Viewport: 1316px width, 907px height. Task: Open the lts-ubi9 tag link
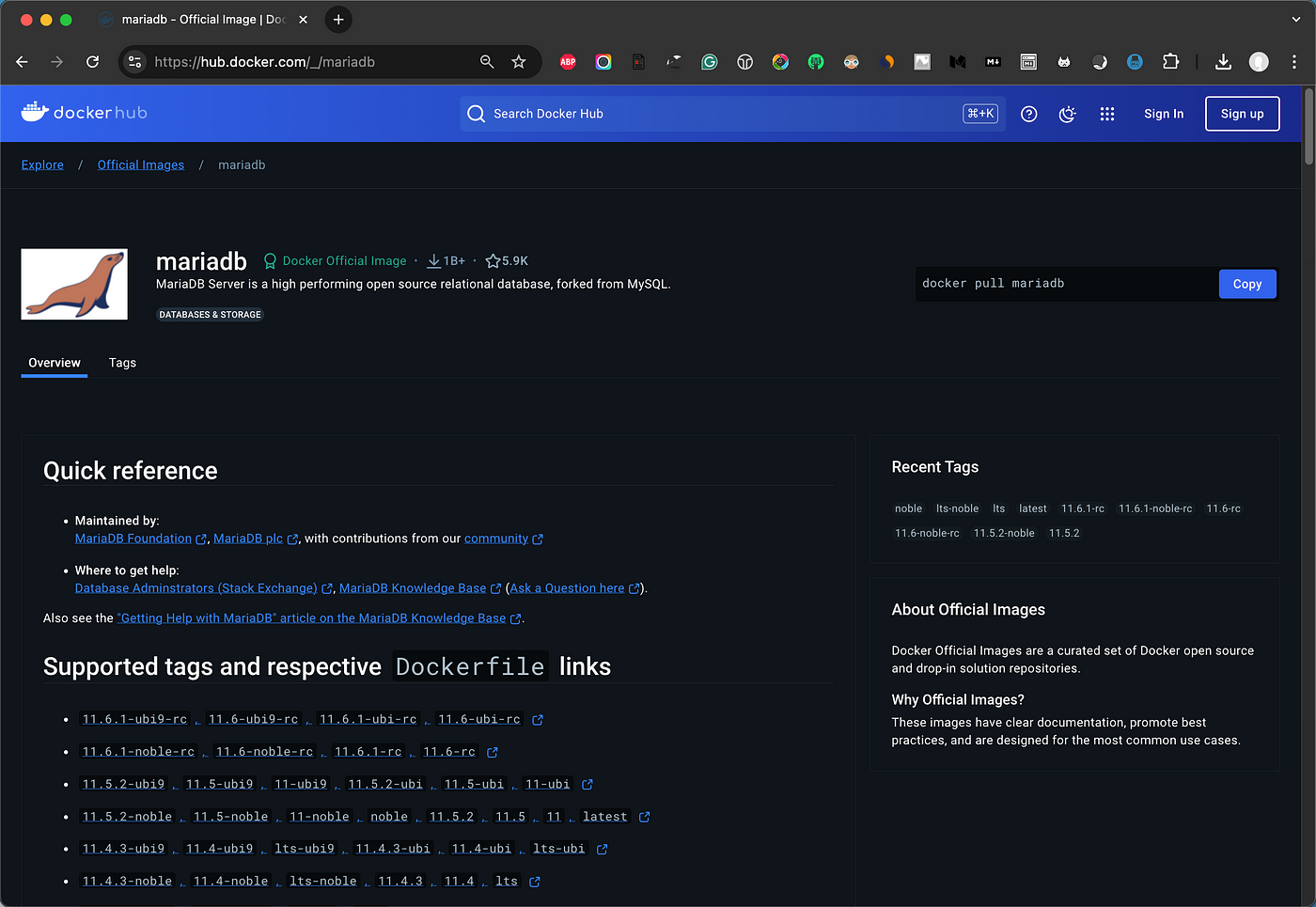pos(305,850)
